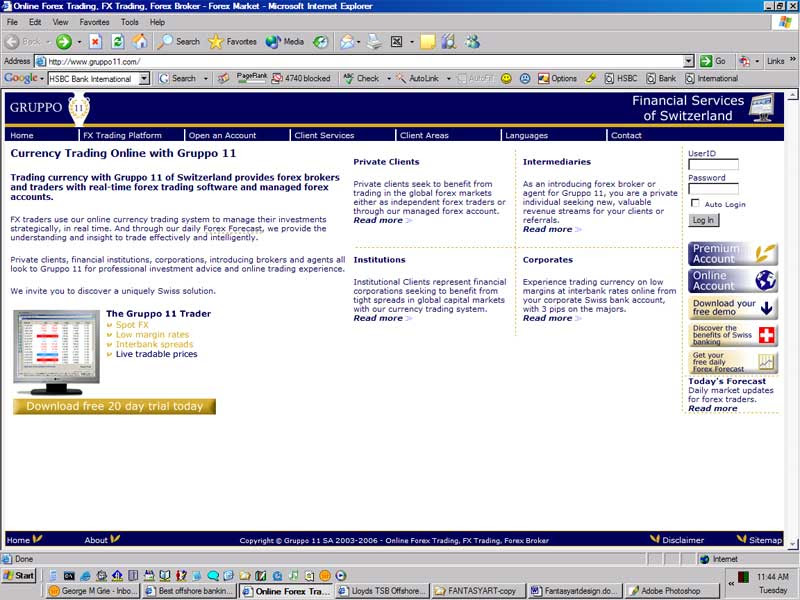800x600 pixels.
Task: Expand the Check button dropdown arrow
Action: 388,79
